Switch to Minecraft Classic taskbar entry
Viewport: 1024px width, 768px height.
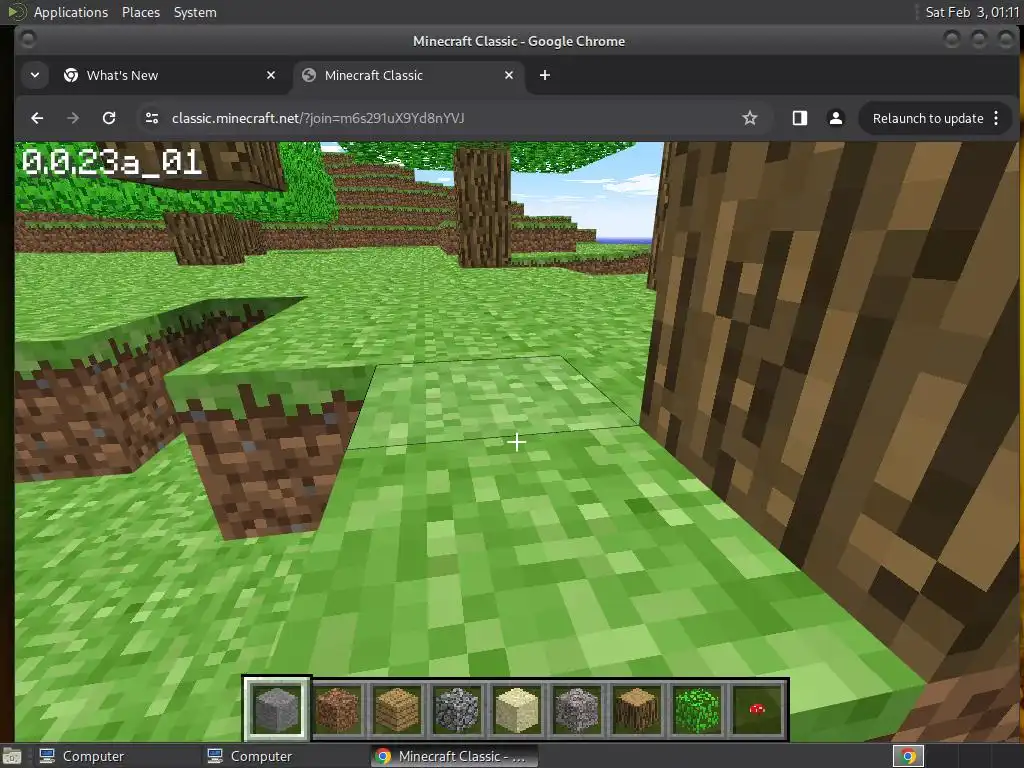tap(454, 756)
